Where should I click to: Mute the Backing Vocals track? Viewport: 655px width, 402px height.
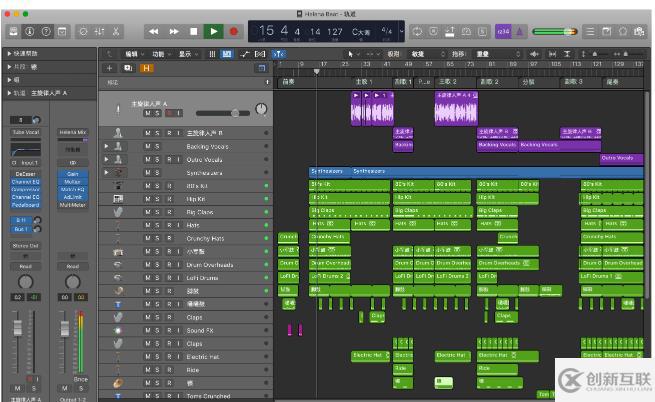click(x=147, y=146)
